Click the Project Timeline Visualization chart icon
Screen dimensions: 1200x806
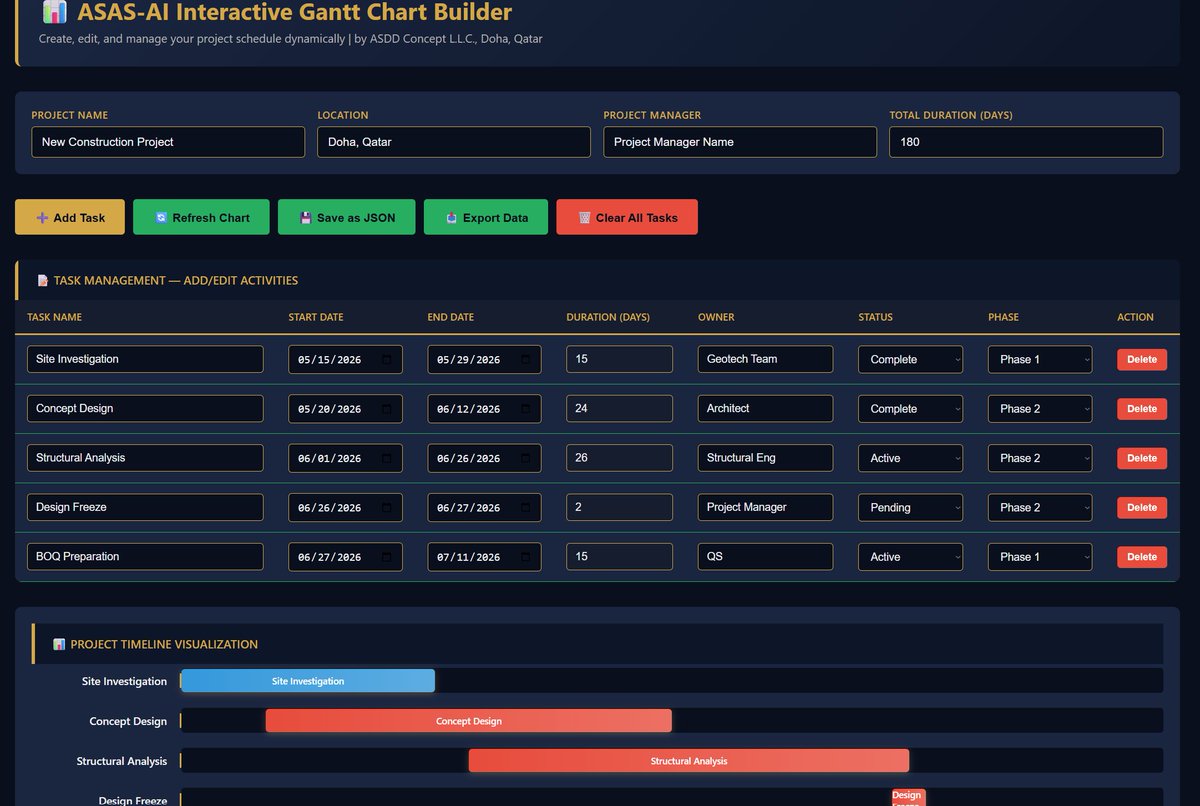coord(59,645)
